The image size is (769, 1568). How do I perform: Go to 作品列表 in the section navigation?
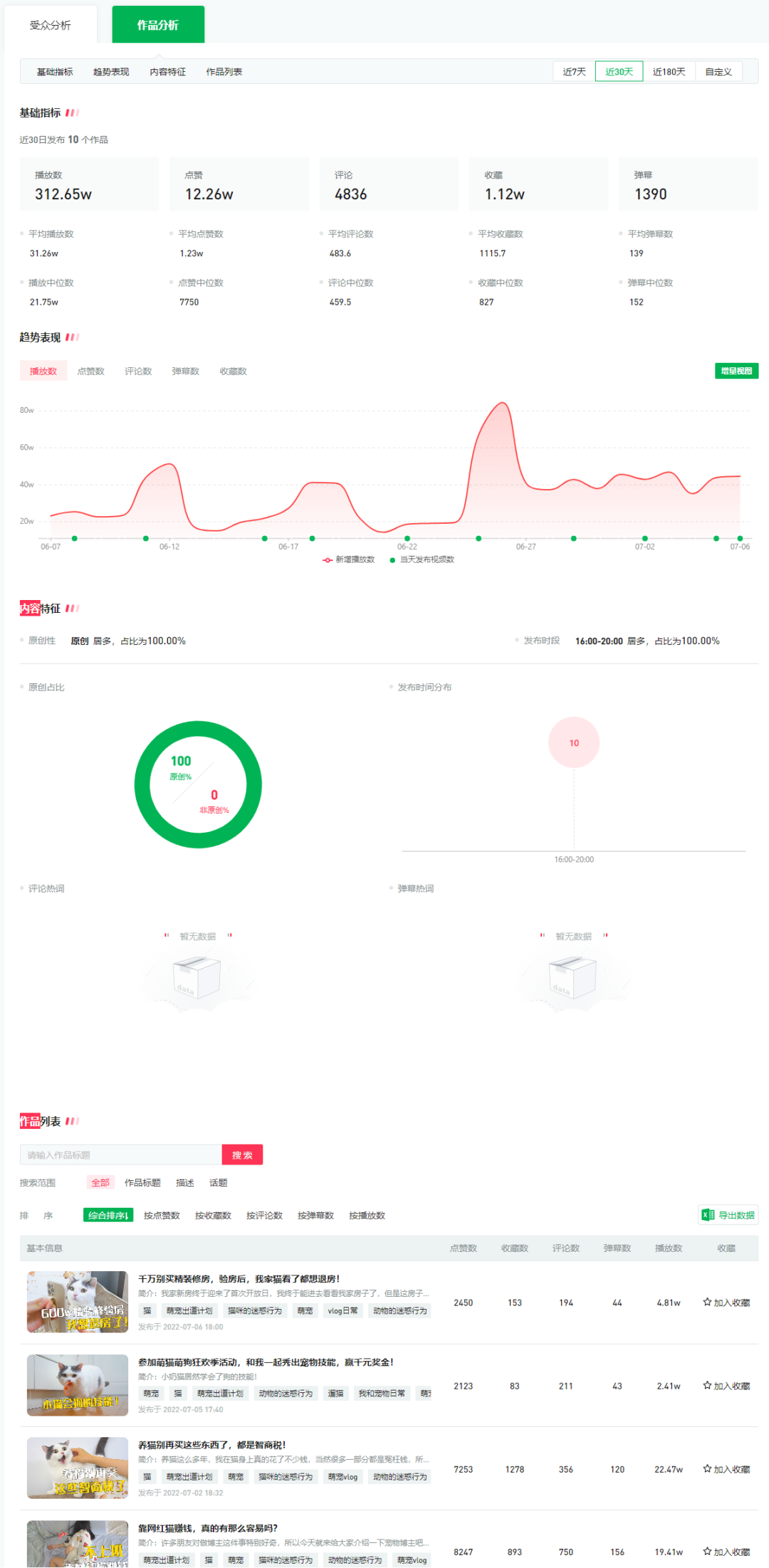224,72
